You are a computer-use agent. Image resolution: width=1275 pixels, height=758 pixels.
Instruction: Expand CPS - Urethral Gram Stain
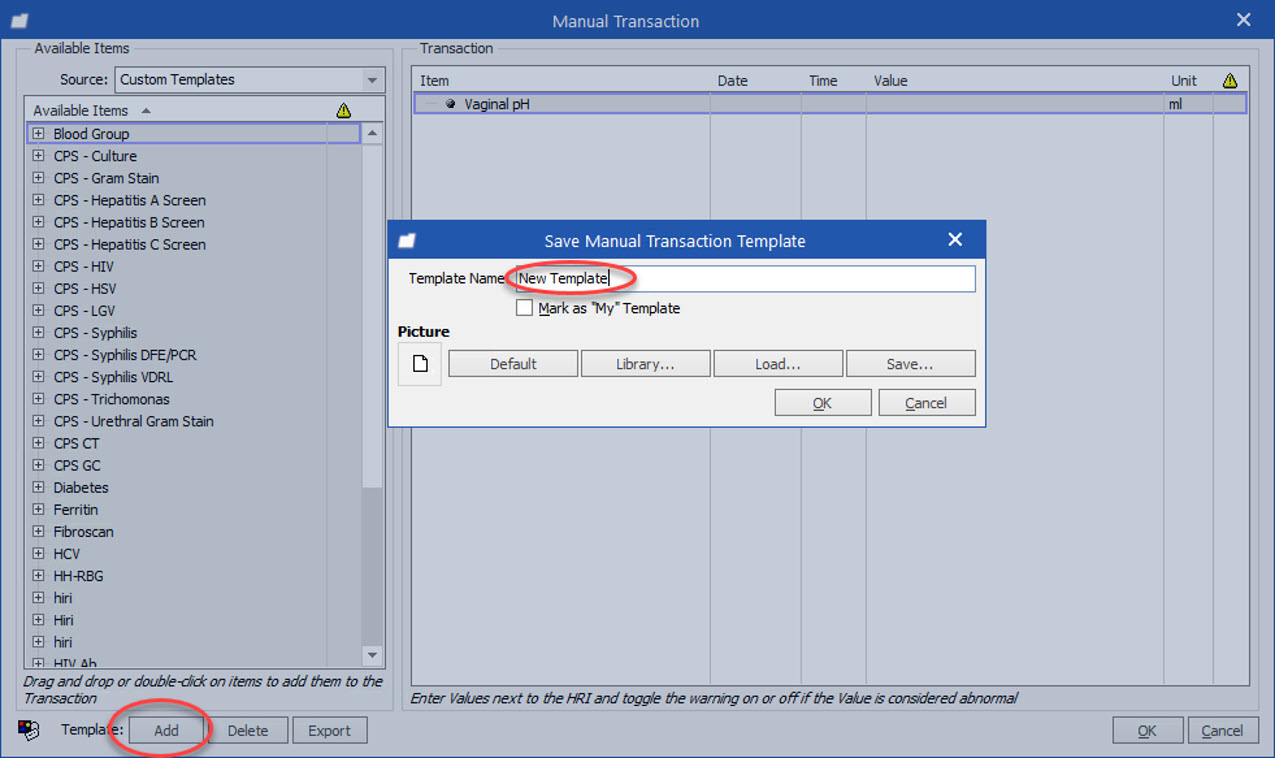(38, 421)
